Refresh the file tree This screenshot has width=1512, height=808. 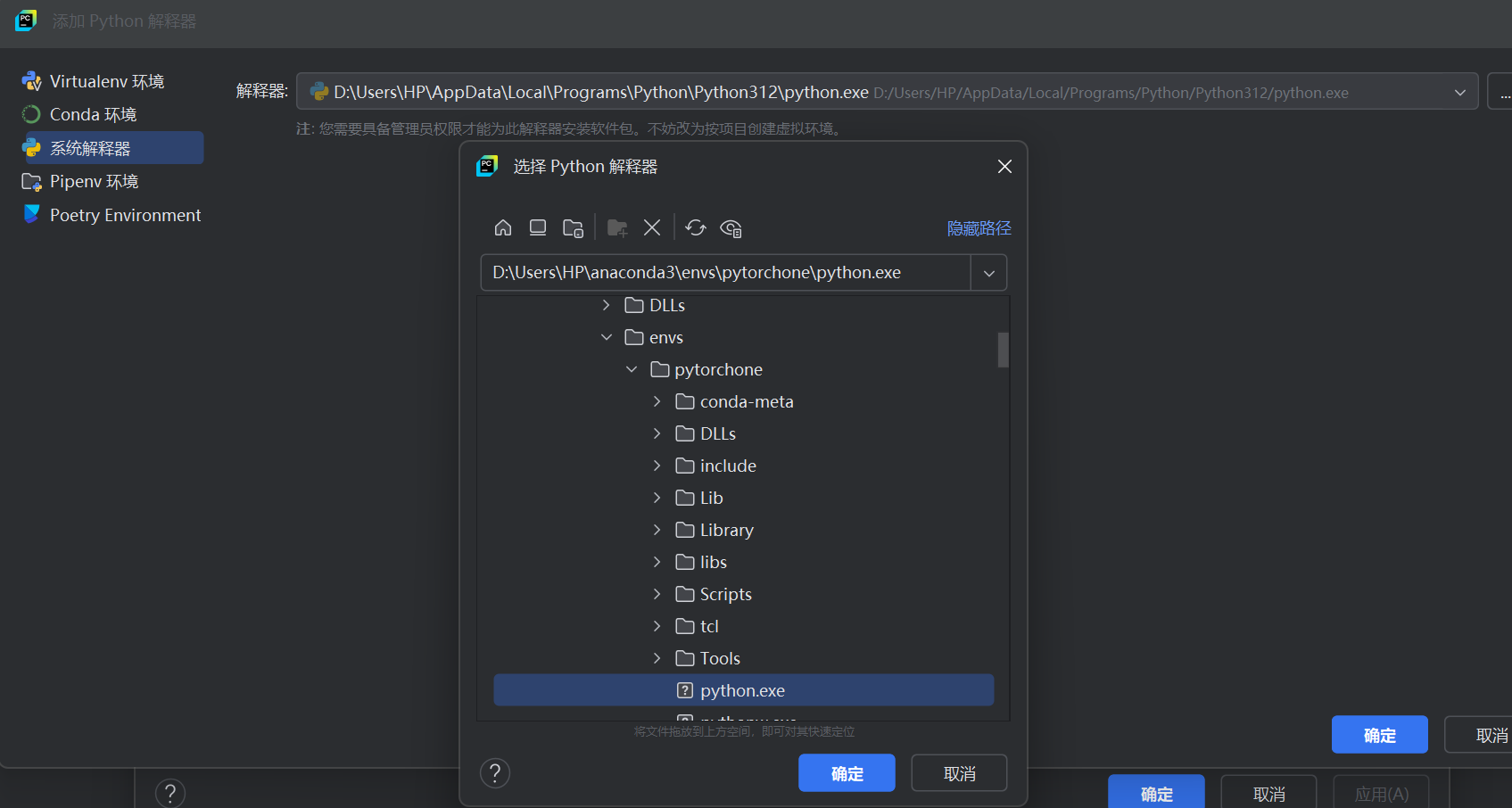coord(696,227)
